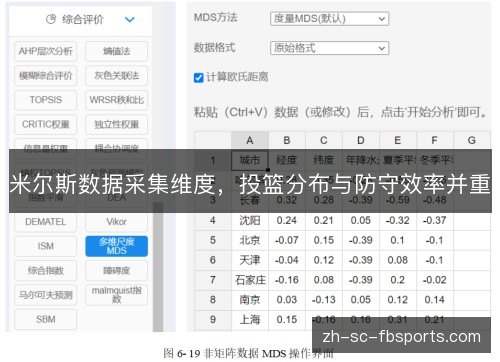Open the SBM method
The height and width of the screenshot is (362, 500).
point(46,319)
